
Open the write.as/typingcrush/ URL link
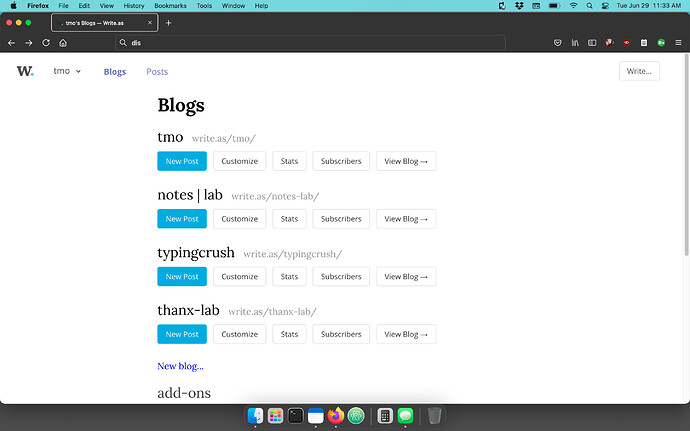pos(293,254)
